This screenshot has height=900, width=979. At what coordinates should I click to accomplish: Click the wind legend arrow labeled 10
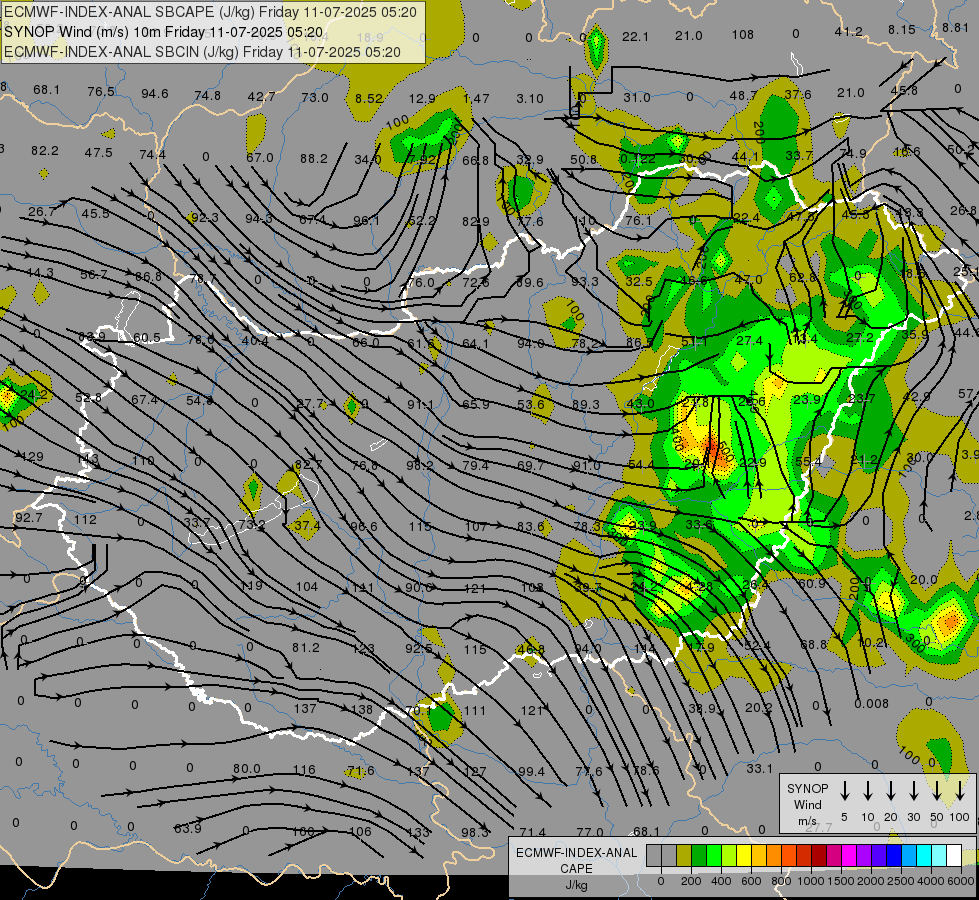(868, 790)
